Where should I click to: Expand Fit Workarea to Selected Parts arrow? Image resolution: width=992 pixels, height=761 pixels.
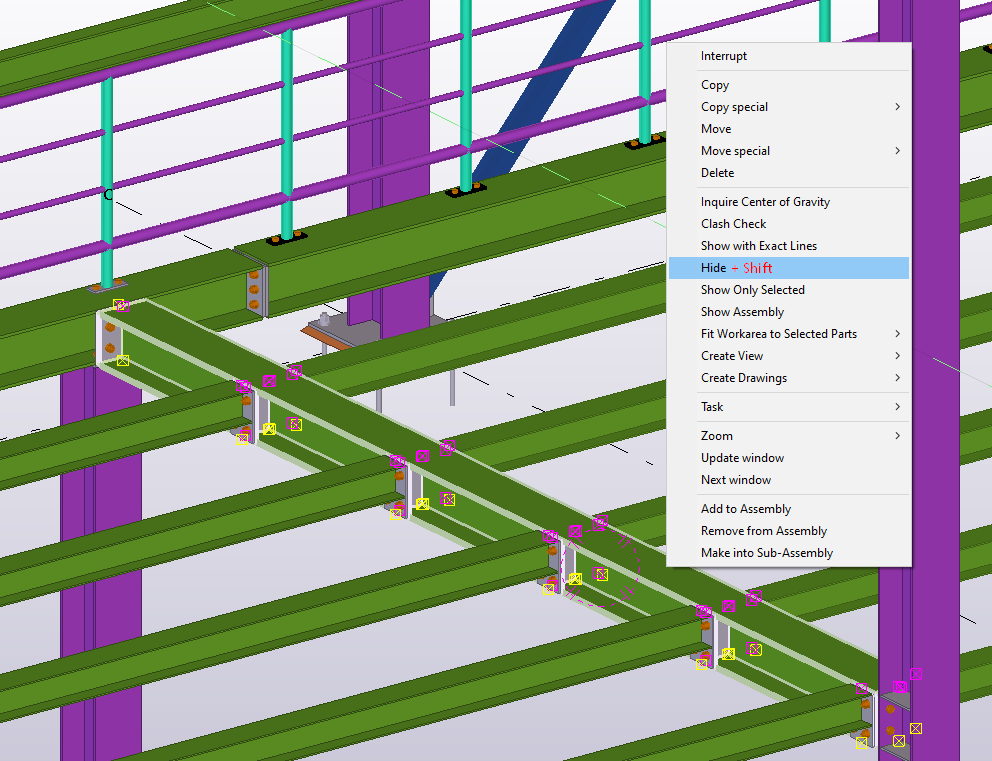click(x=897, y=333)
